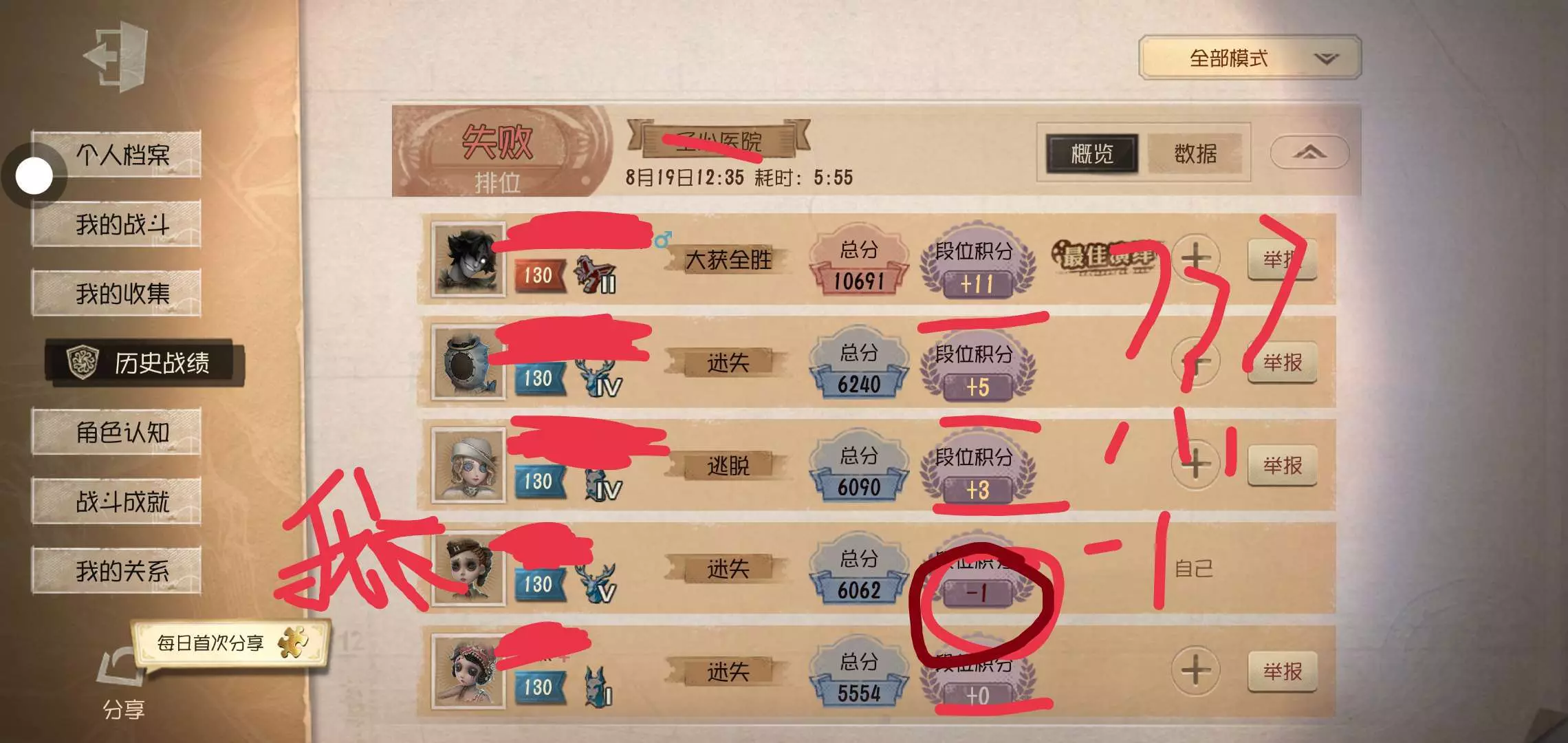The width and height of the screenshot is (1568, 743).
Task: Add the 6090-score player as friend
Action: [1196, 464]
